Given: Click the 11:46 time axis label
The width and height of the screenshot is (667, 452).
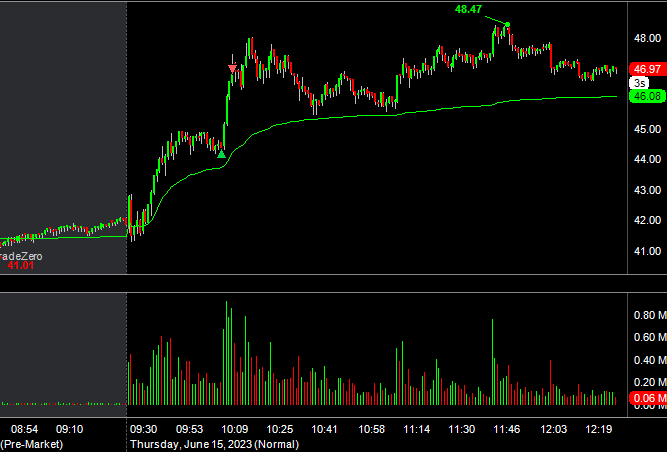Looking at the screenshot, I should [507, 429].
